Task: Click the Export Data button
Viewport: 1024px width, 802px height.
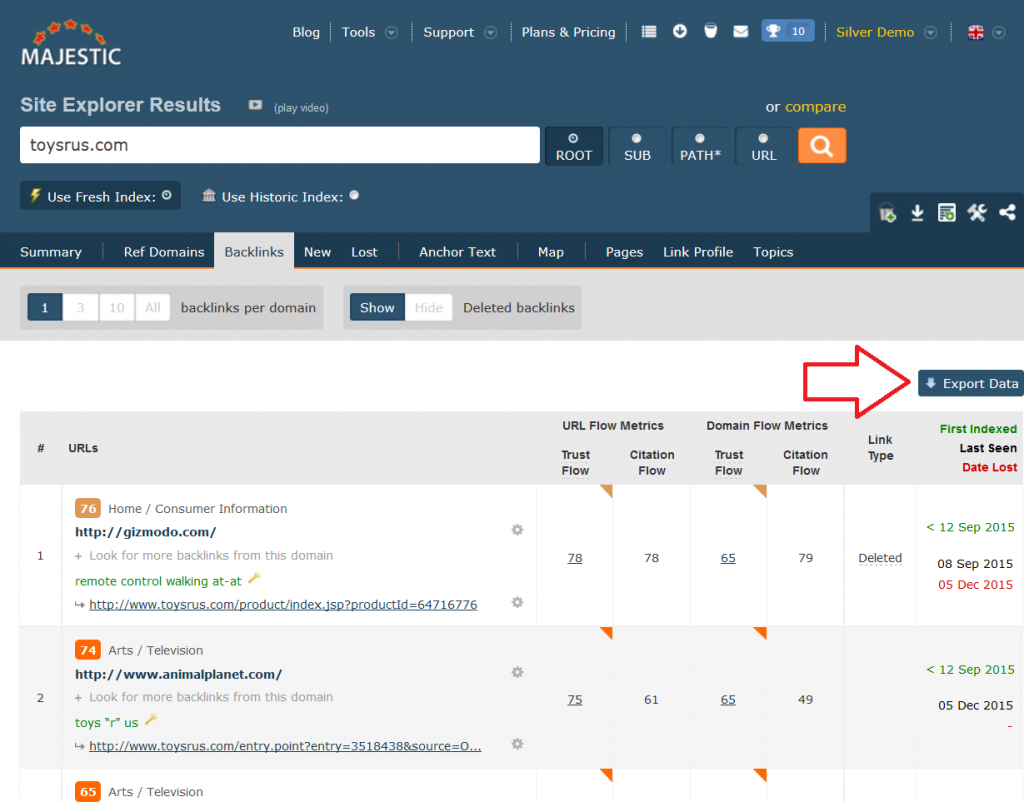Action: (x=971, y=383)
